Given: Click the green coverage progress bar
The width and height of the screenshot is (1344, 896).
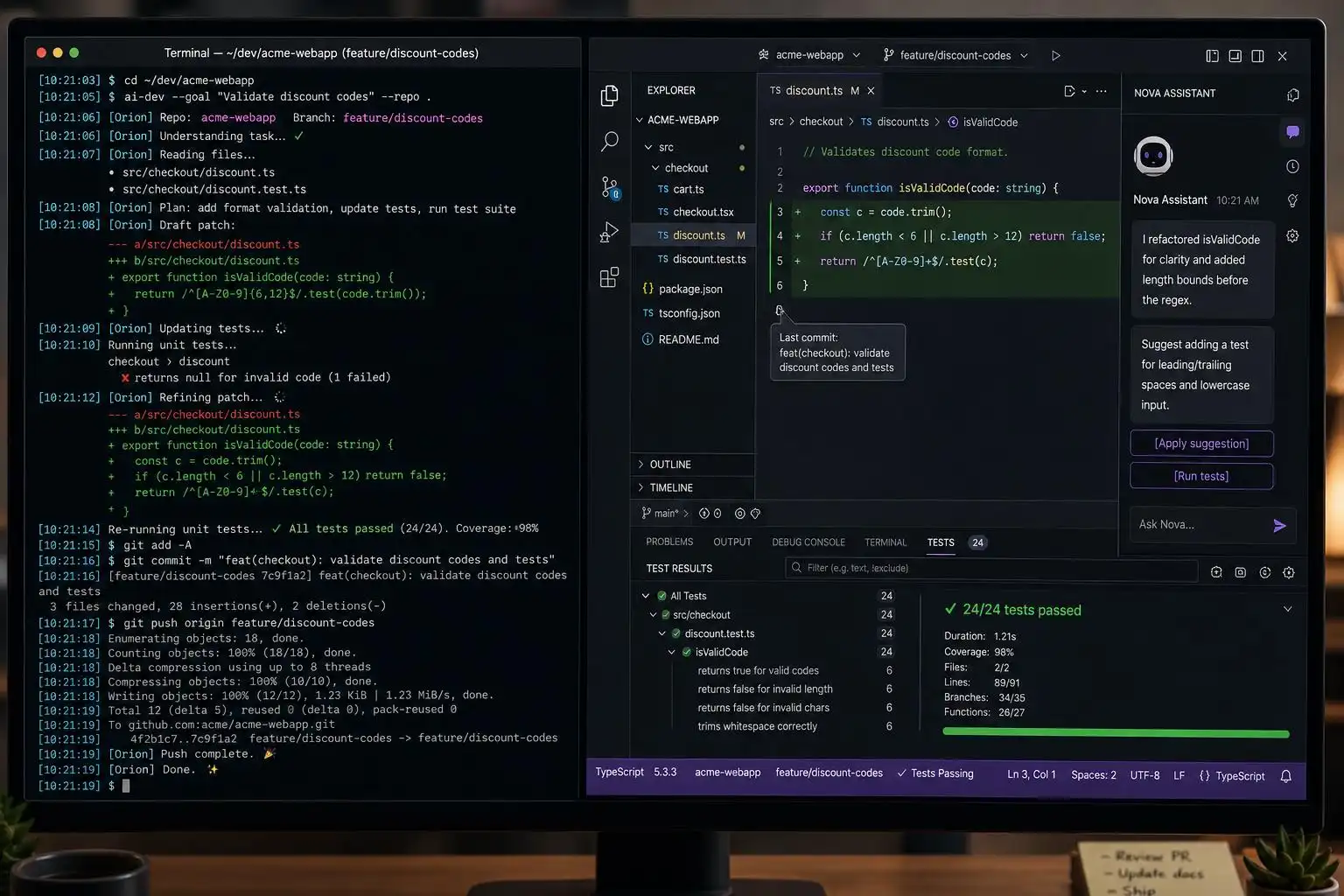Looking at the screenshot, I should [x=1116, y=733].
